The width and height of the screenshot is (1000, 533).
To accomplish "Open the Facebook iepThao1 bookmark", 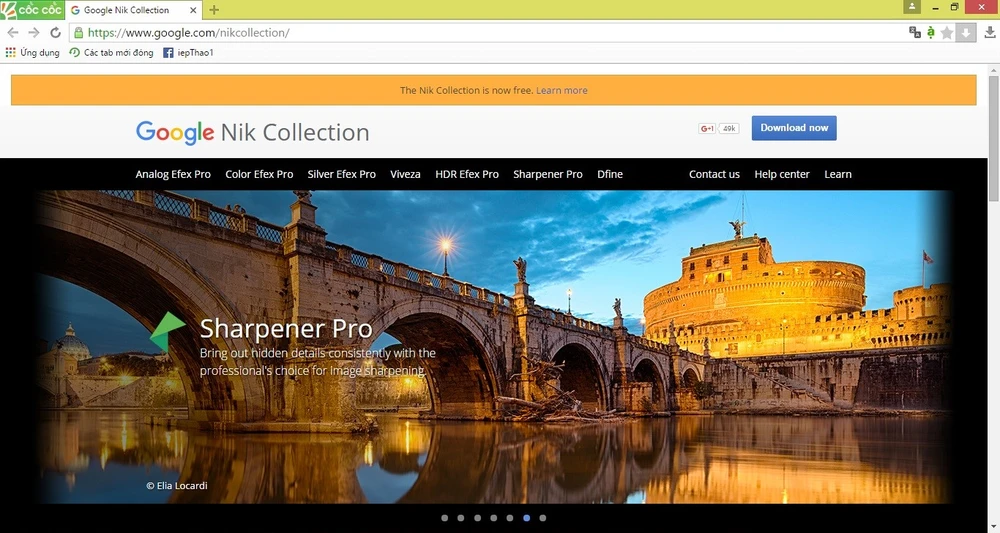I will (x=189, y=53).
